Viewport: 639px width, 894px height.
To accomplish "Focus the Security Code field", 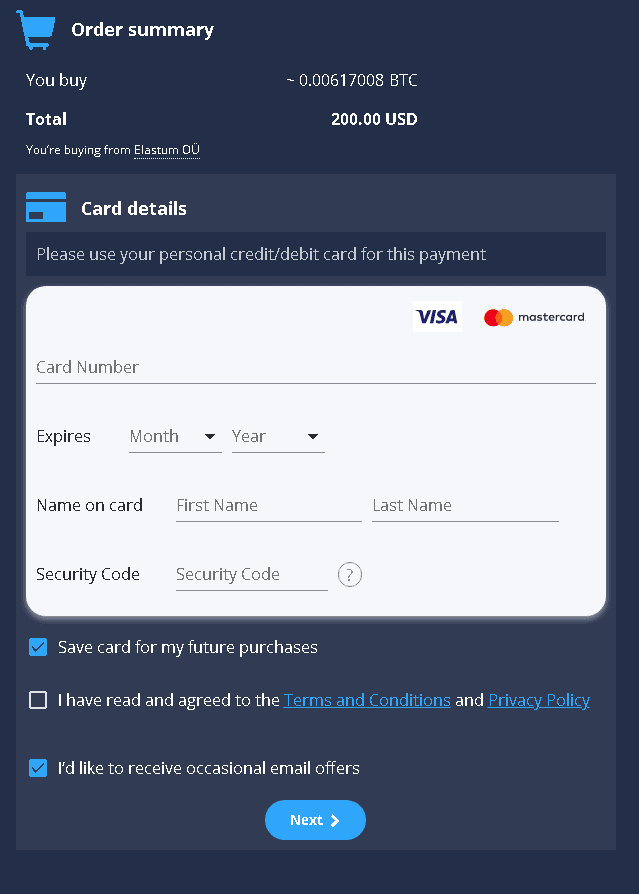I will point(251,575).
